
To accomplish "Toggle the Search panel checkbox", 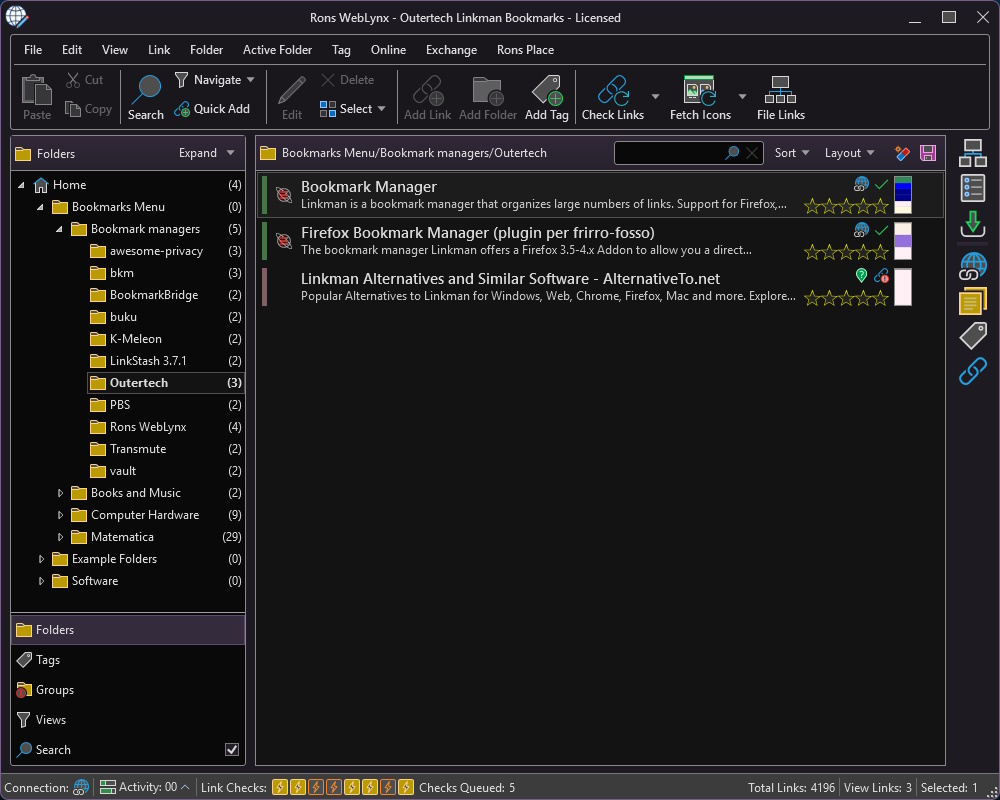I will [232, 750].
